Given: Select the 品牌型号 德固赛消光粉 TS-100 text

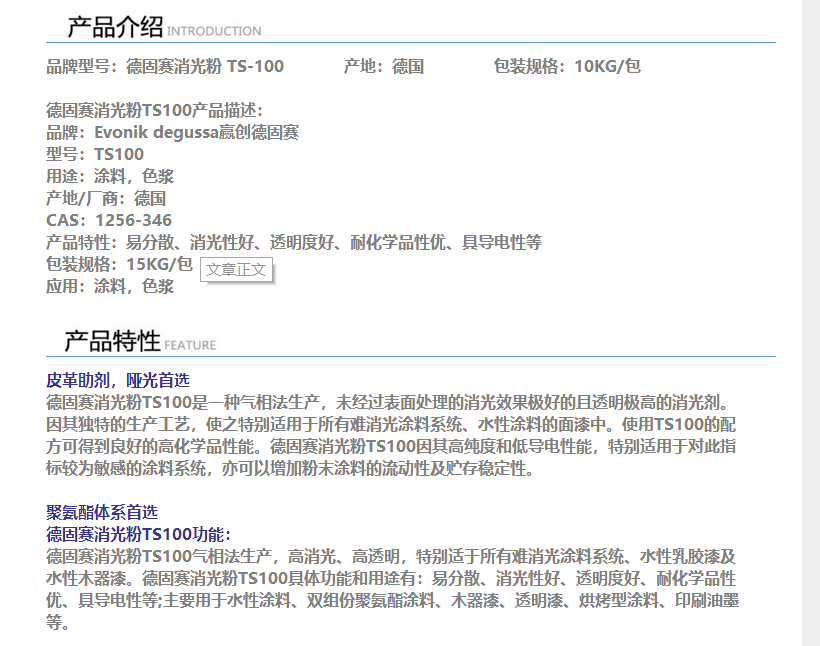Looking at the screenshot, I should (165, 67).
